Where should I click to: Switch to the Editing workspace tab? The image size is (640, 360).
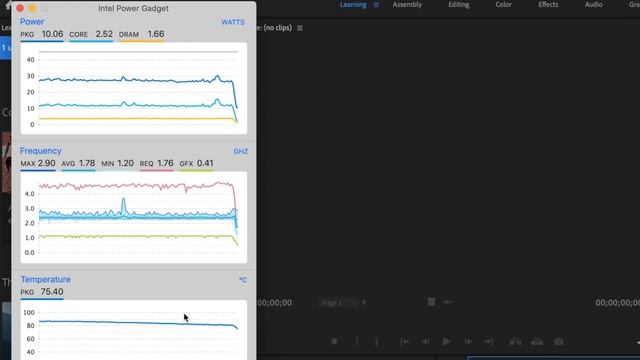[459, 5]
